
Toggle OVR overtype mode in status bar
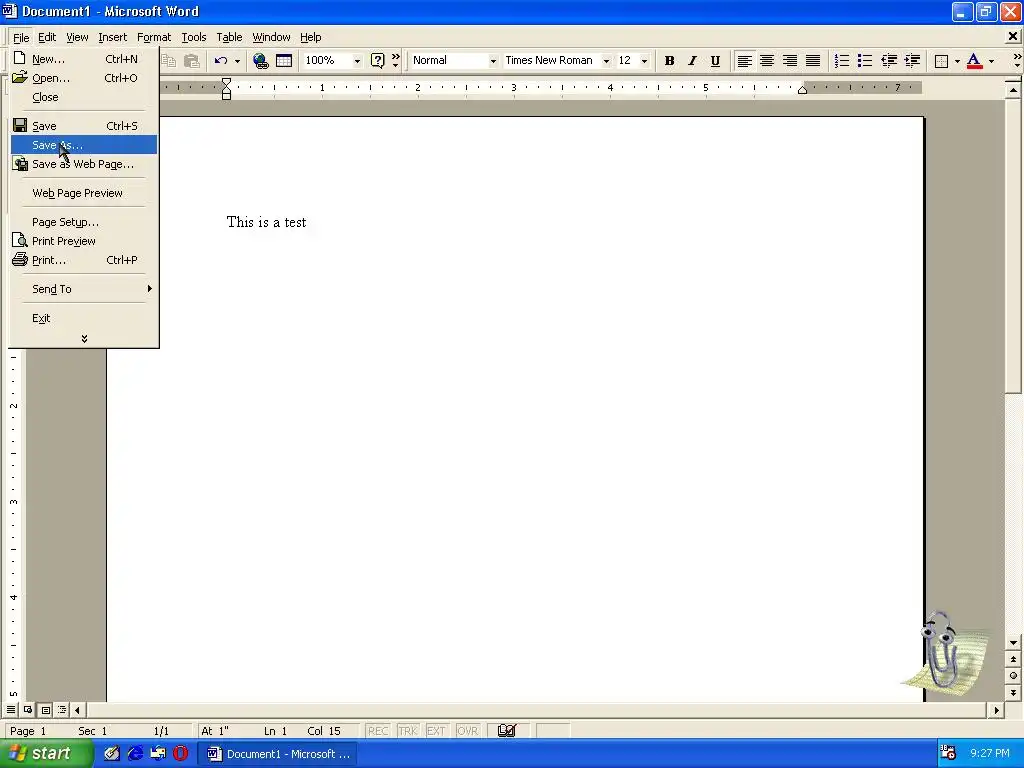pos(468,731)
